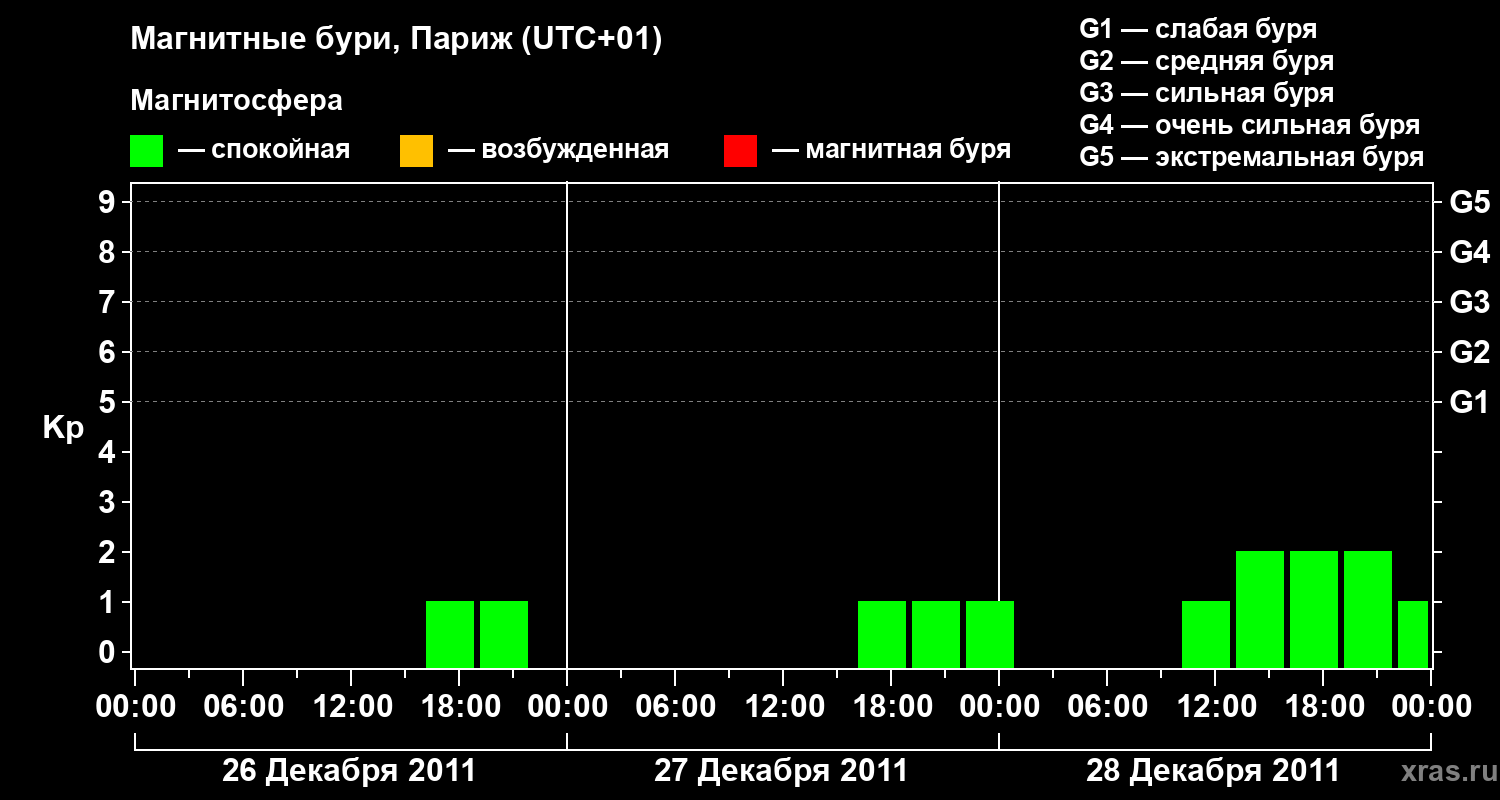1500x800 pixels.
Task: Click the '— спокойная' legend text
Action: coord(264,150)
